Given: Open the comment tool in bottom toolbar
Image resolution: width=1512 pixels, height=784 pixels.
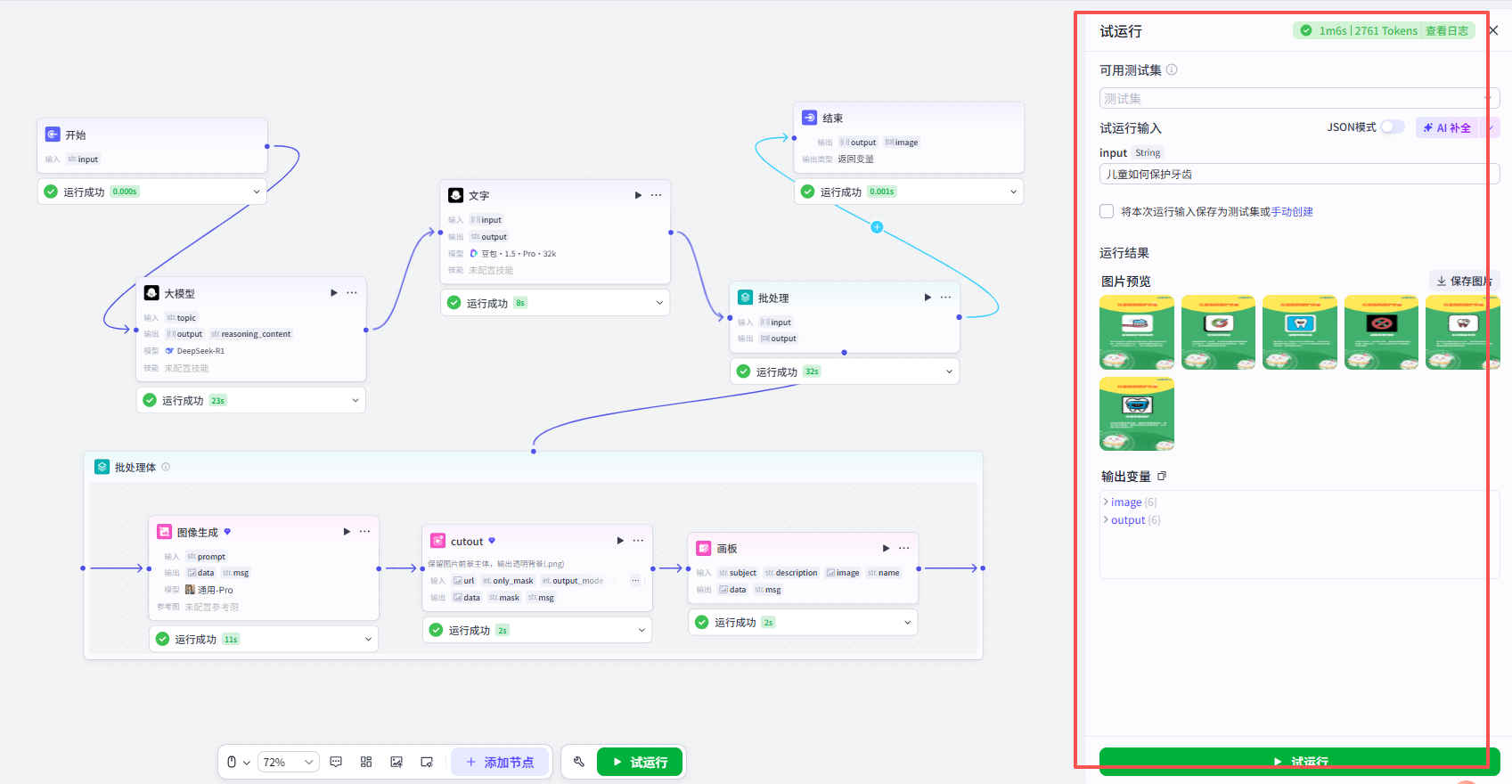Looking at the screenshot, I should [336, 762].
